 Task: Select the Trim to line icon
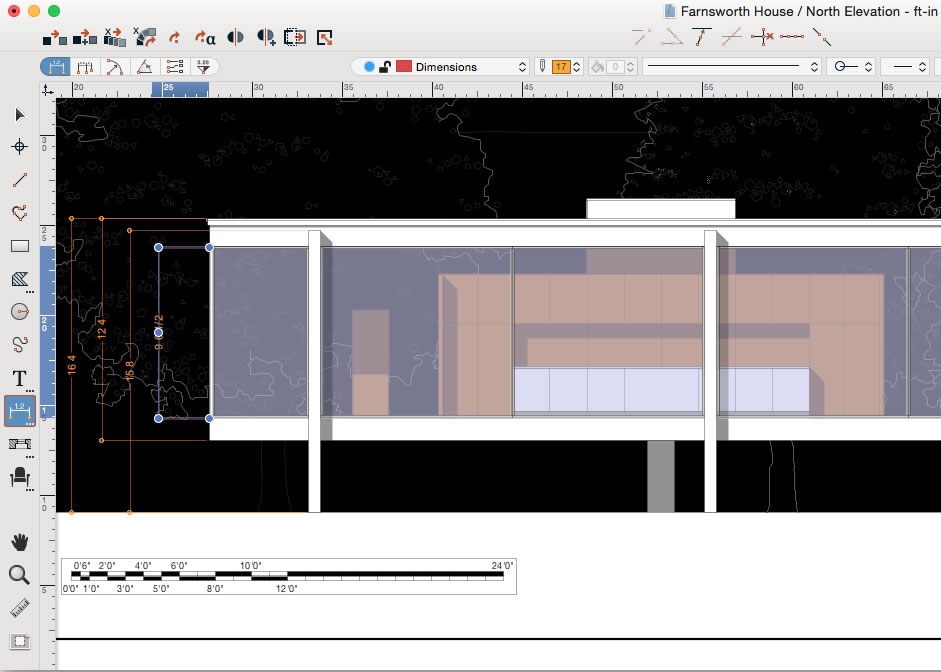tap(702, 37)
